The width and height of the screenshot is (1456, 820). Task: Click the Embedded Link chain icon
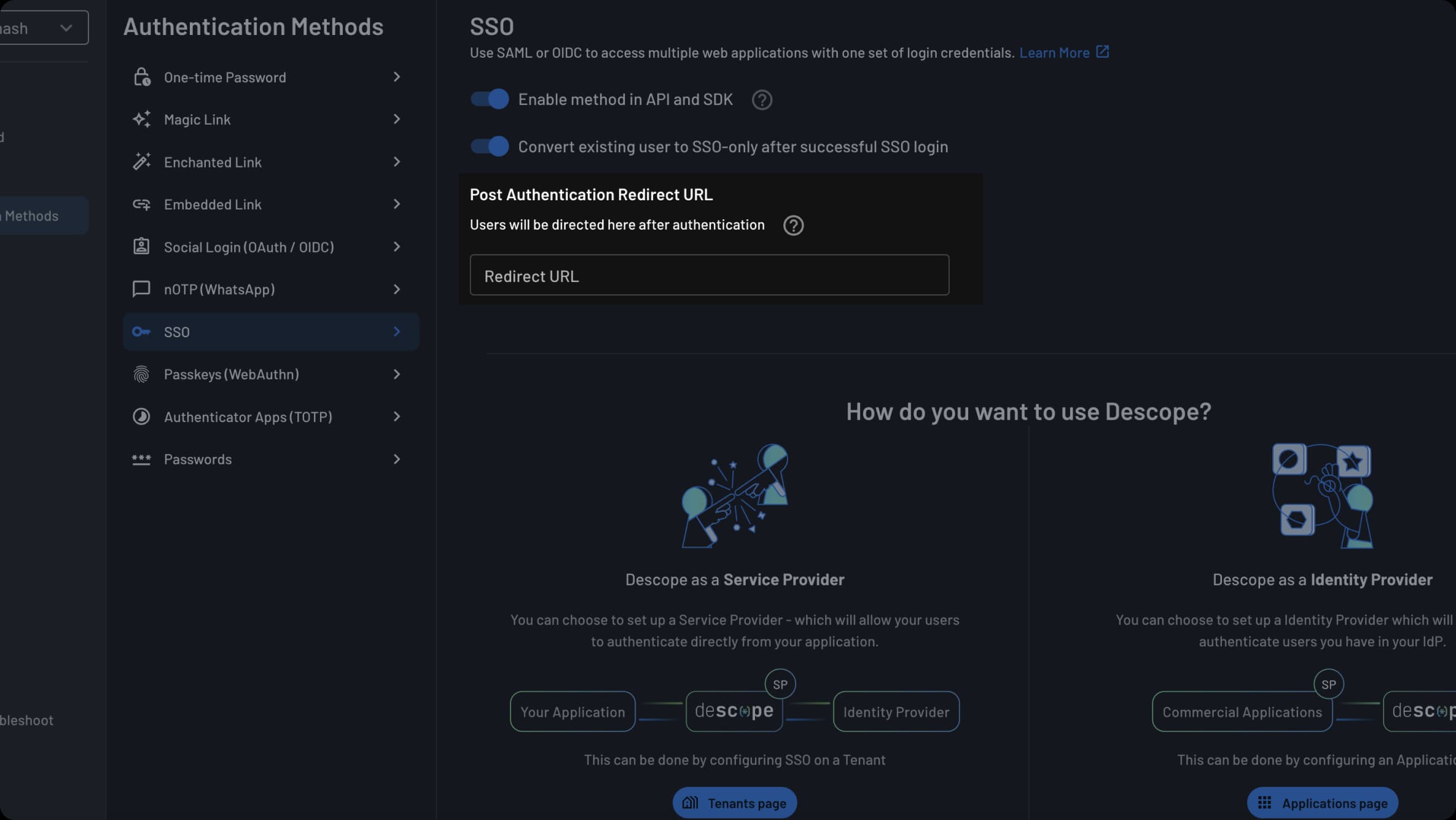142,204
